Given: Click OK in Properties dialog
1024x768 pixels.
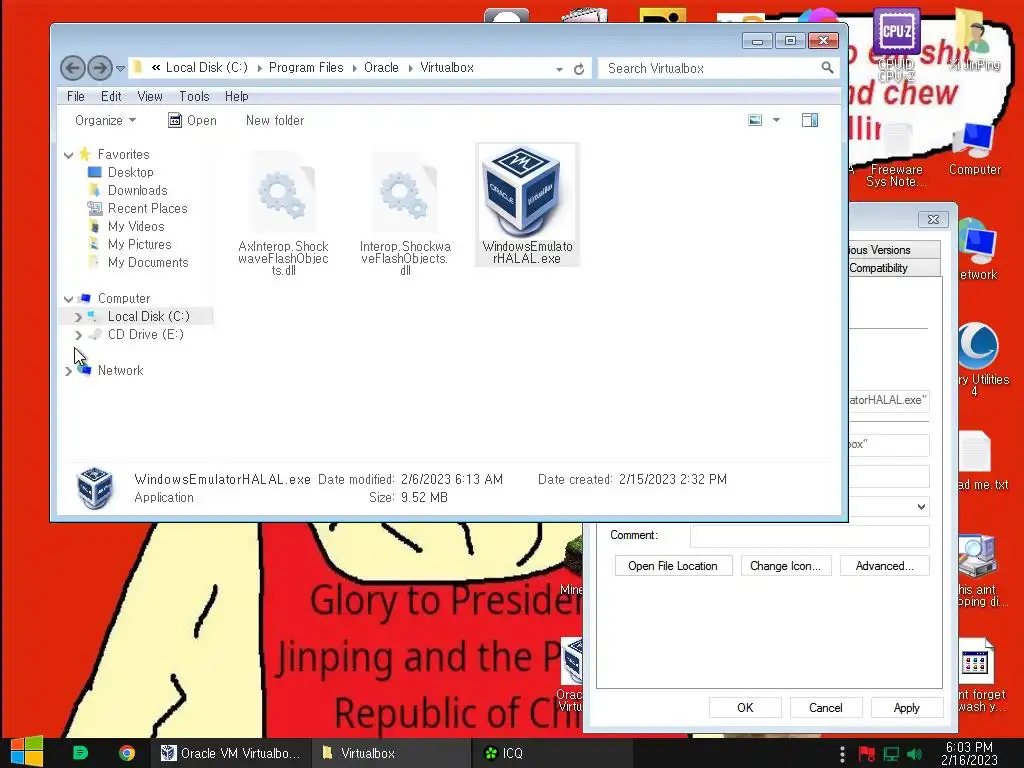Looking at the screenshot, I should coord(745,707).
